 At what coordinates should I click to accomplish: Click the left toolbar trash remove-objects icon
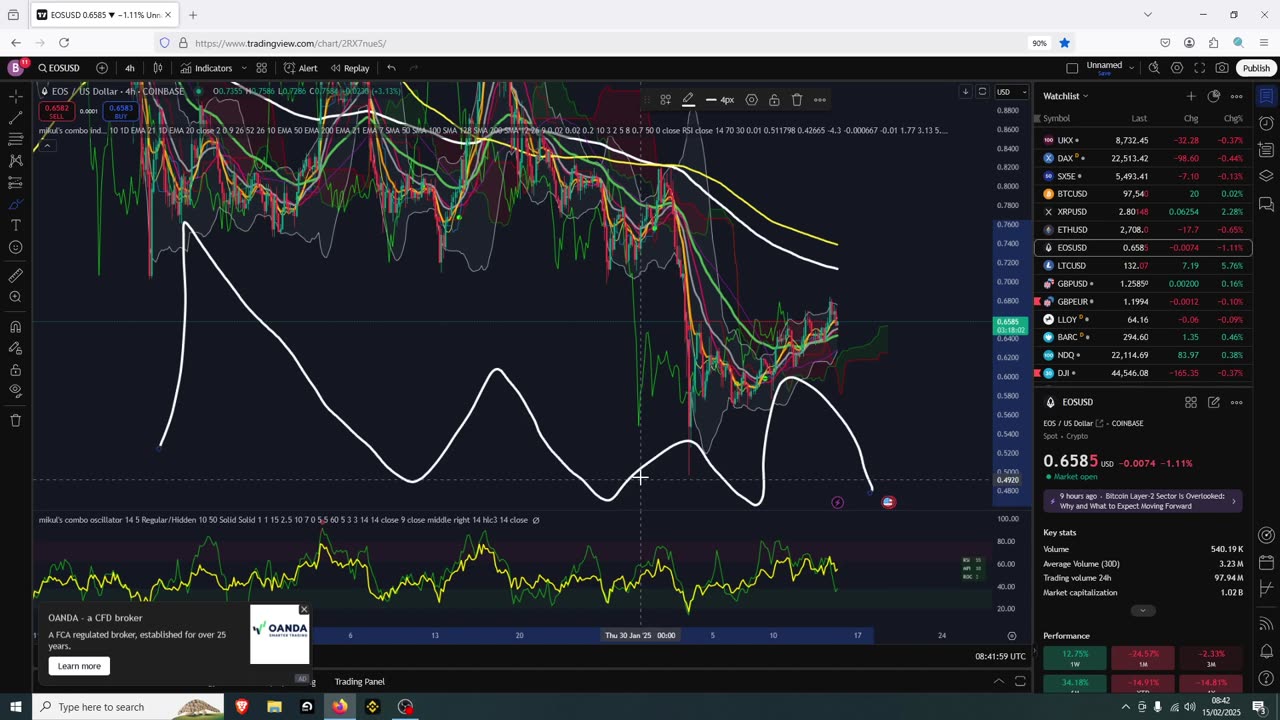point(15,421)
